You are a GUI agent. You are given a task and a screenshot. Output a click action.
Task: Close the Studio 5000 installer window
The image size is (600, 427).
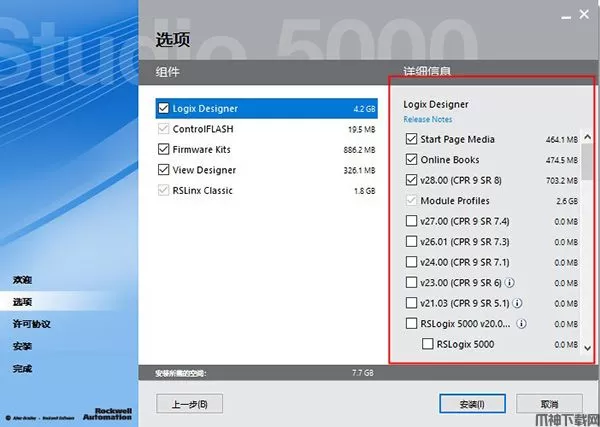click(x=584, y=15)
